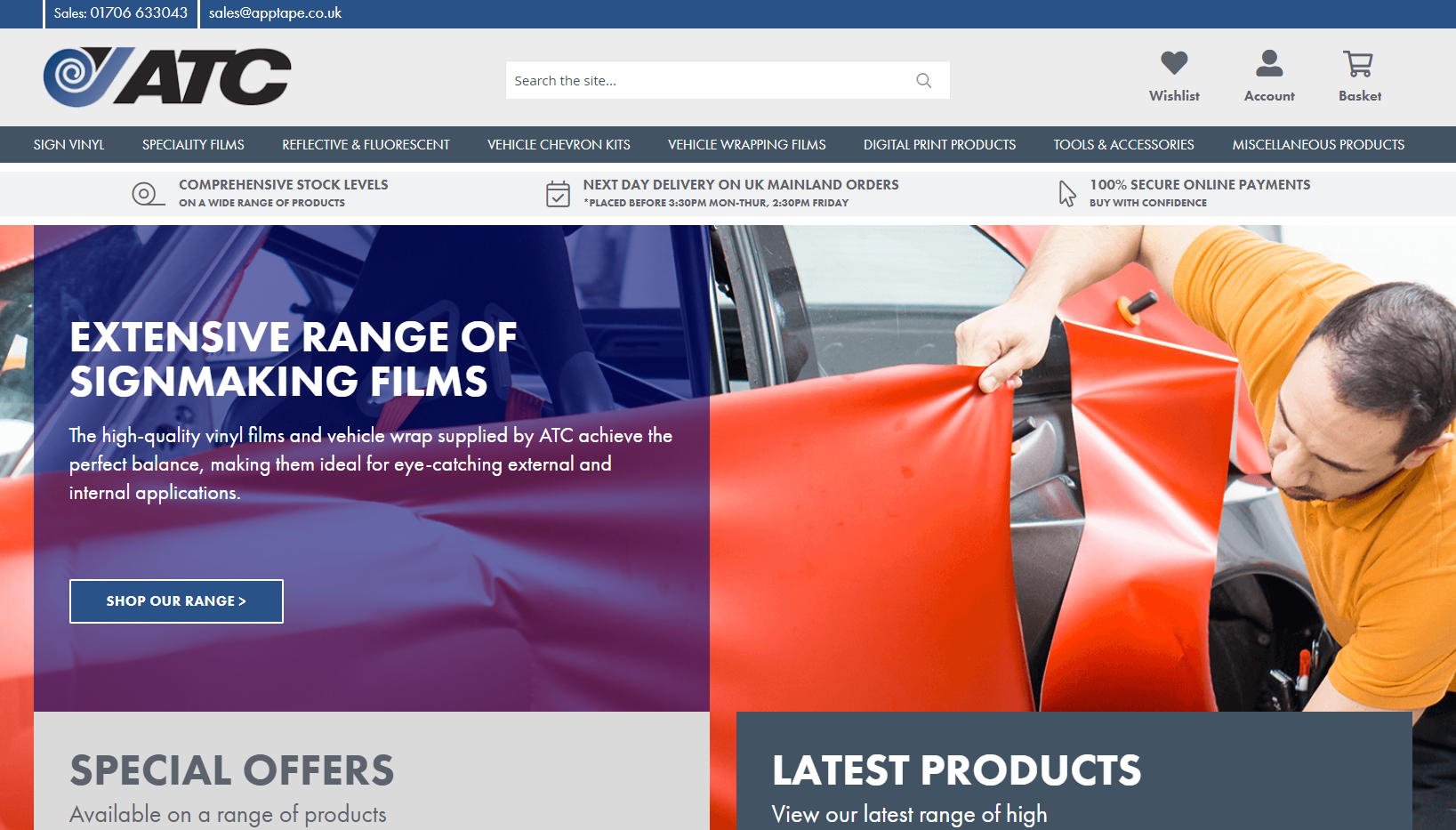Open the Wishlist via the heart icon
The width and height of the screenshot is (1456, 830).
tap(1173, 63)
